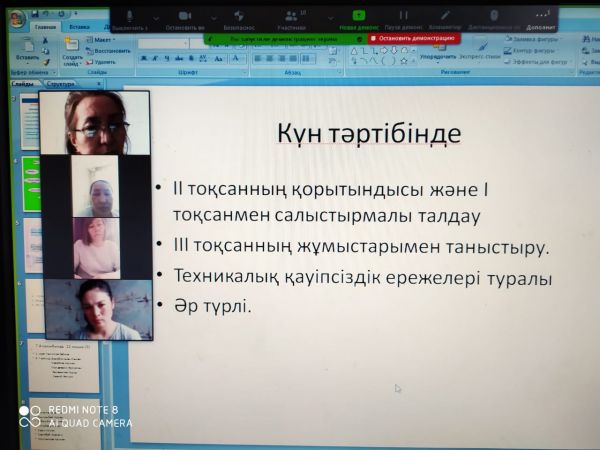
Task: Pause the screen share in Zoom
Action: [x=402, y=16]
